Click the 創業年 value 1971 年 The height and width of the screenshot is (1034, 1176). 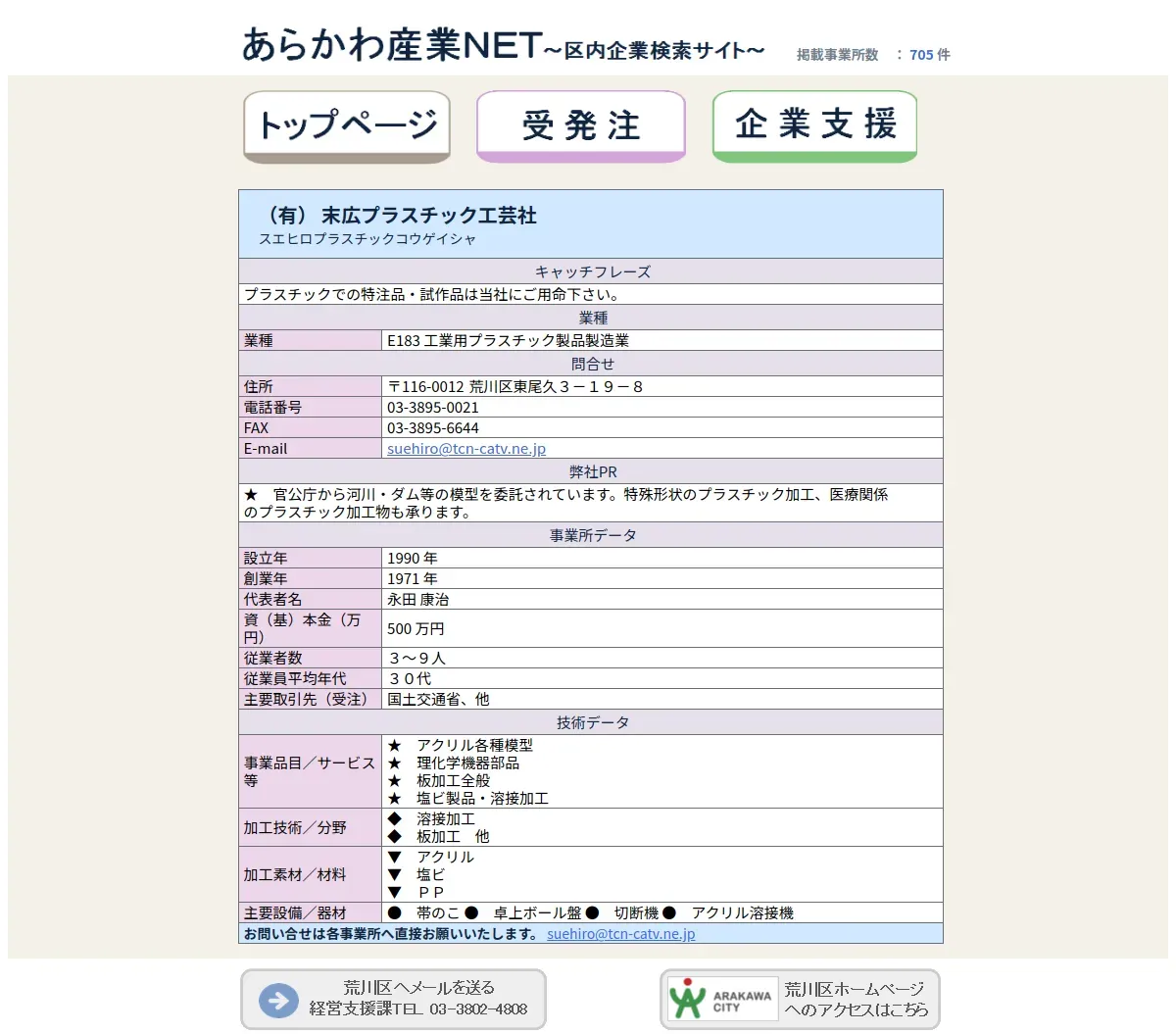tap(413, 579)
